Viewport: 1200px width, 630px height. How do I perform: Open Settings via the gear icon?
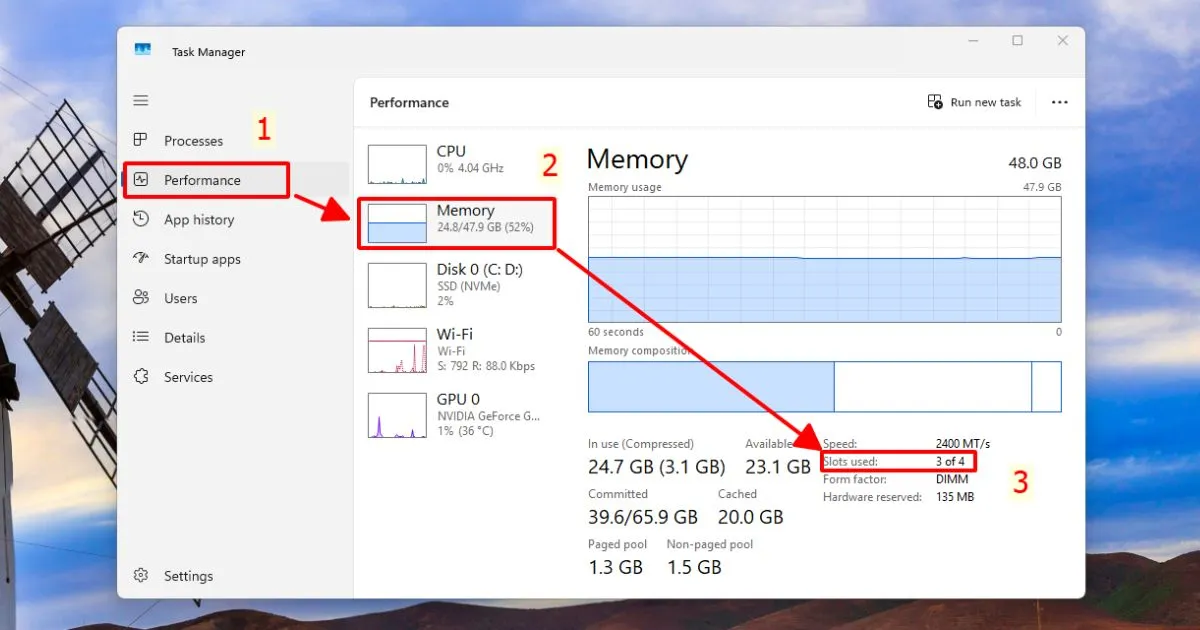point(141,575)
